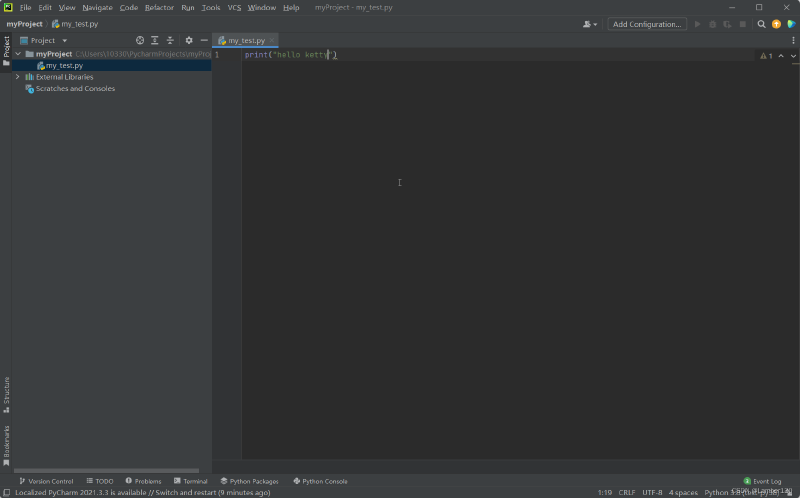
Task: Open the TODO tool window
Action: click(100, 481)
